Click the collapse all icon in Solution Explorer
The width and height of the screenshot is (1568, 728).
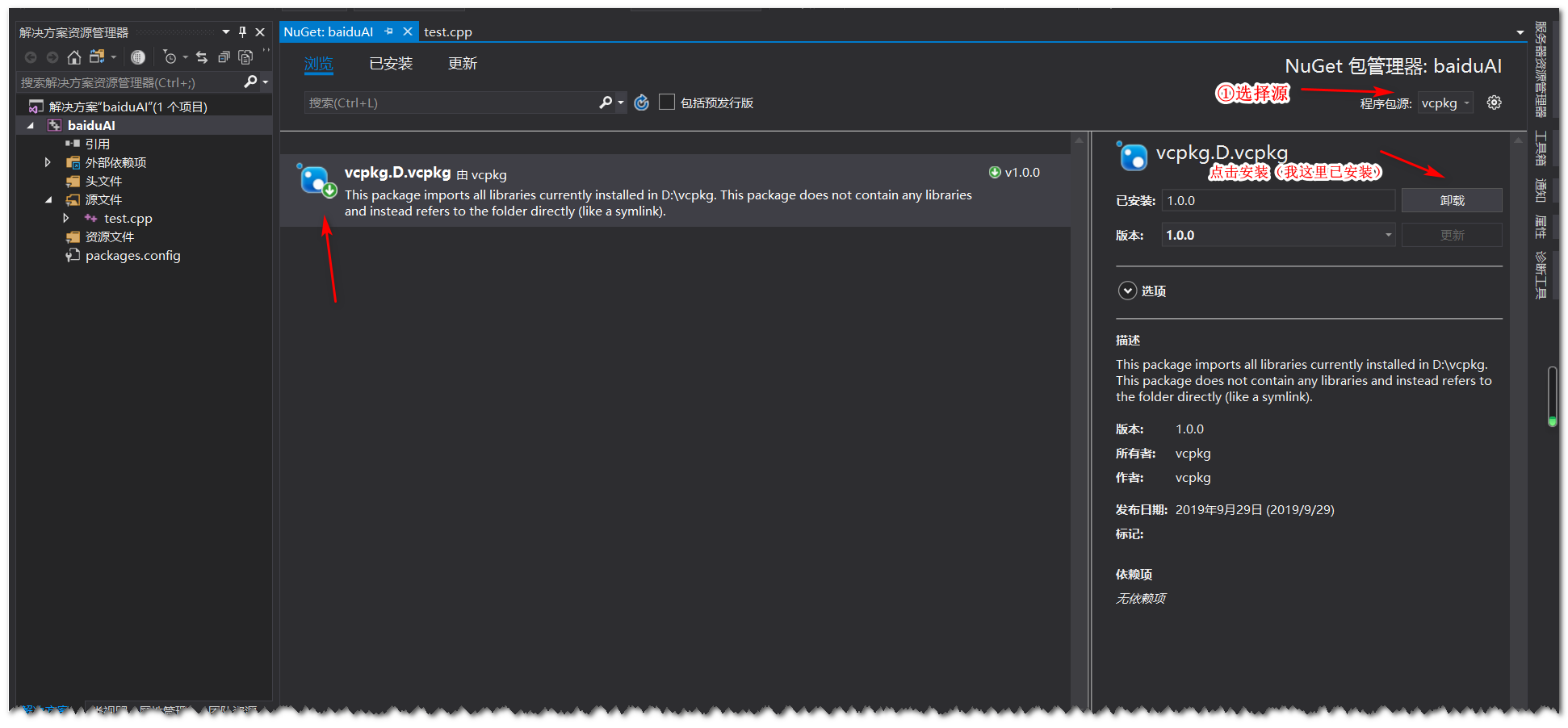(224, 57)
